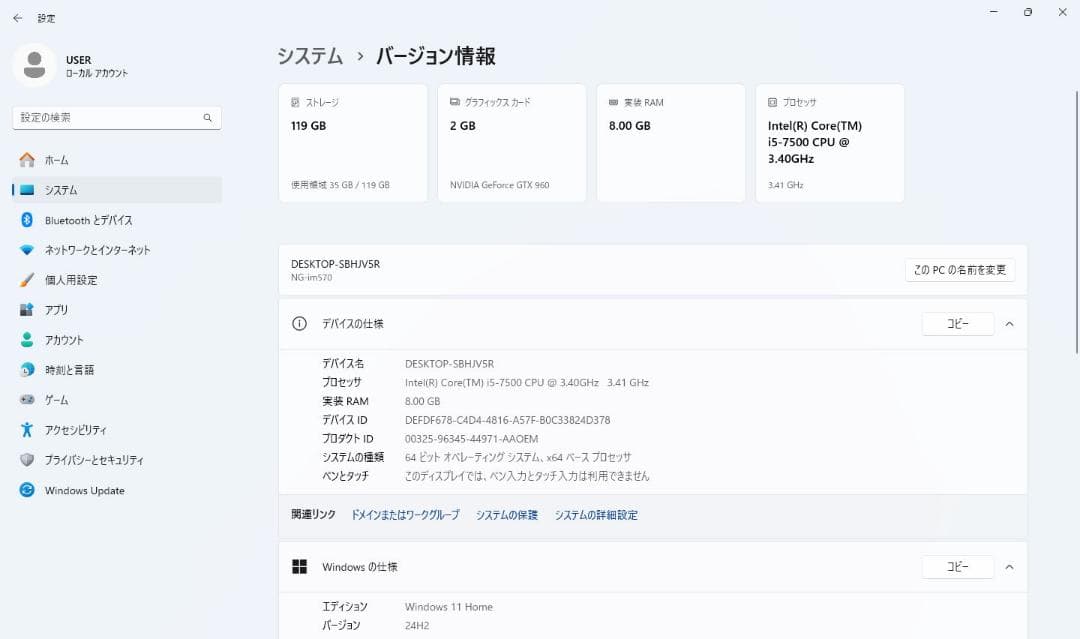Click the このPCの名前を変更 button
This screenshot has width=1080, height=639.
(959, 269)
